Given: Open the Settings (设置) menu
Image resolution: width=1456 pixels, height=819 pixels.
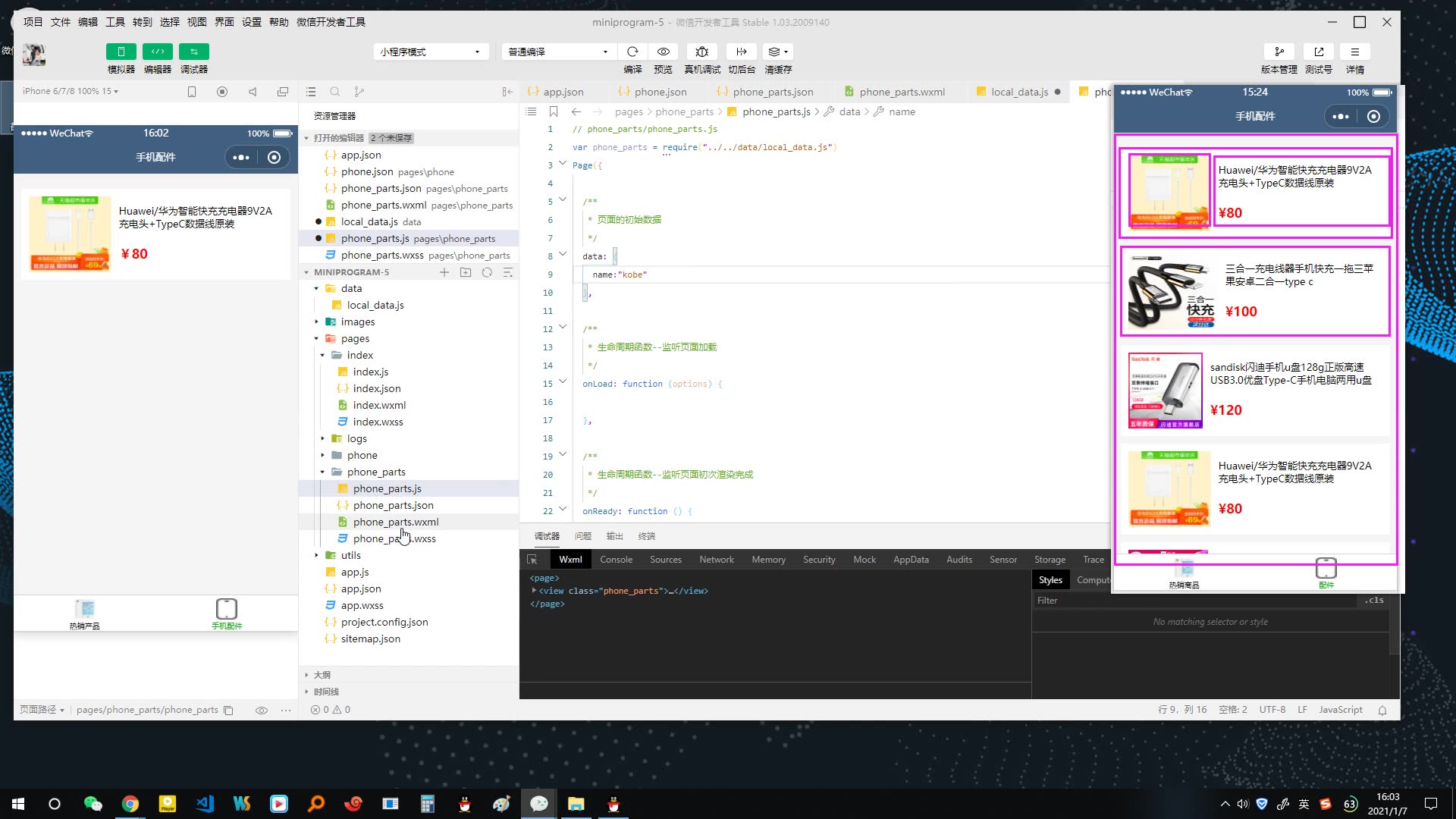Looking at the screenshot, I should coord(251,22).
